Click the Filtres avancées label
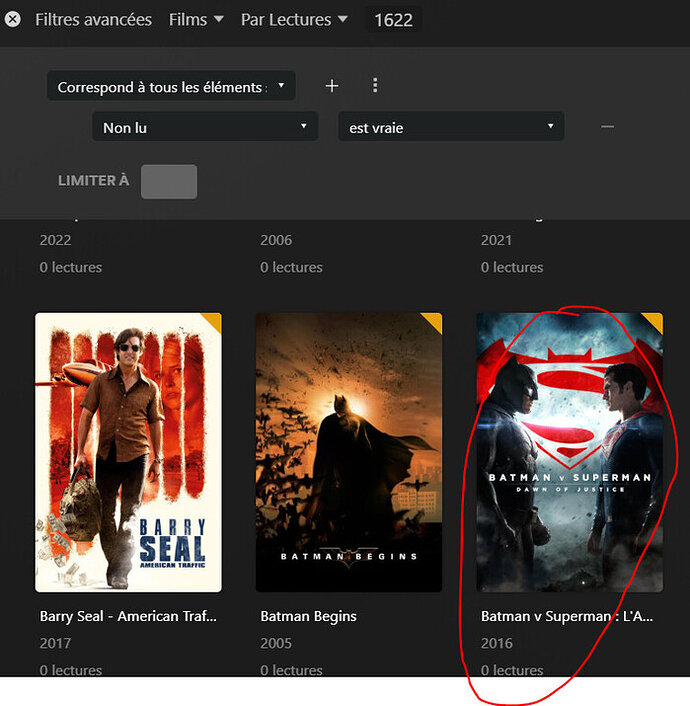 (x=93, y=20)
